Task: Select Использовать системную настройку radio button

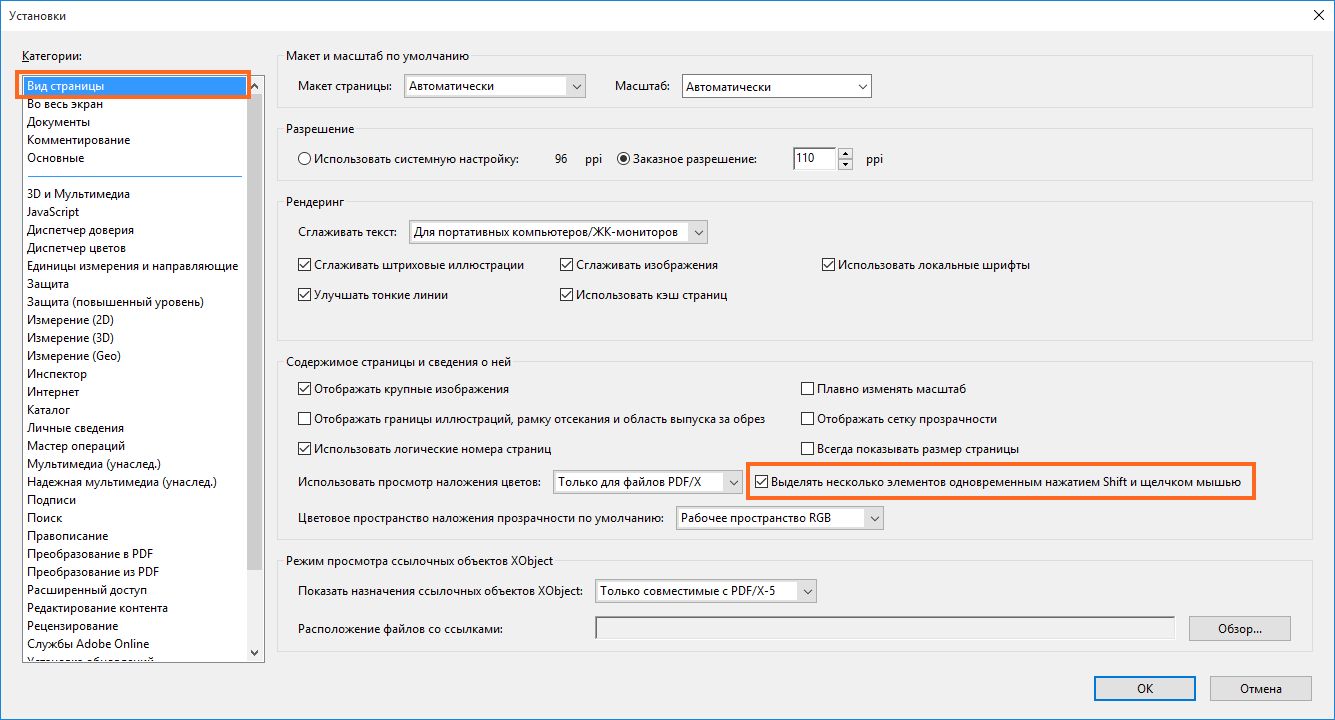Action: pyautogui.click(x=305, y=159)
